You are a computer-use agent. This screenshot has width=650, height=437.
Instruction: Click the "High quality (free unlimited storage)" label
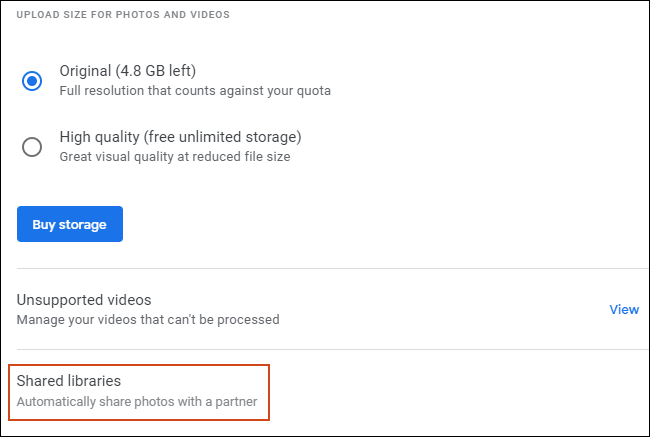pos(180,136)
